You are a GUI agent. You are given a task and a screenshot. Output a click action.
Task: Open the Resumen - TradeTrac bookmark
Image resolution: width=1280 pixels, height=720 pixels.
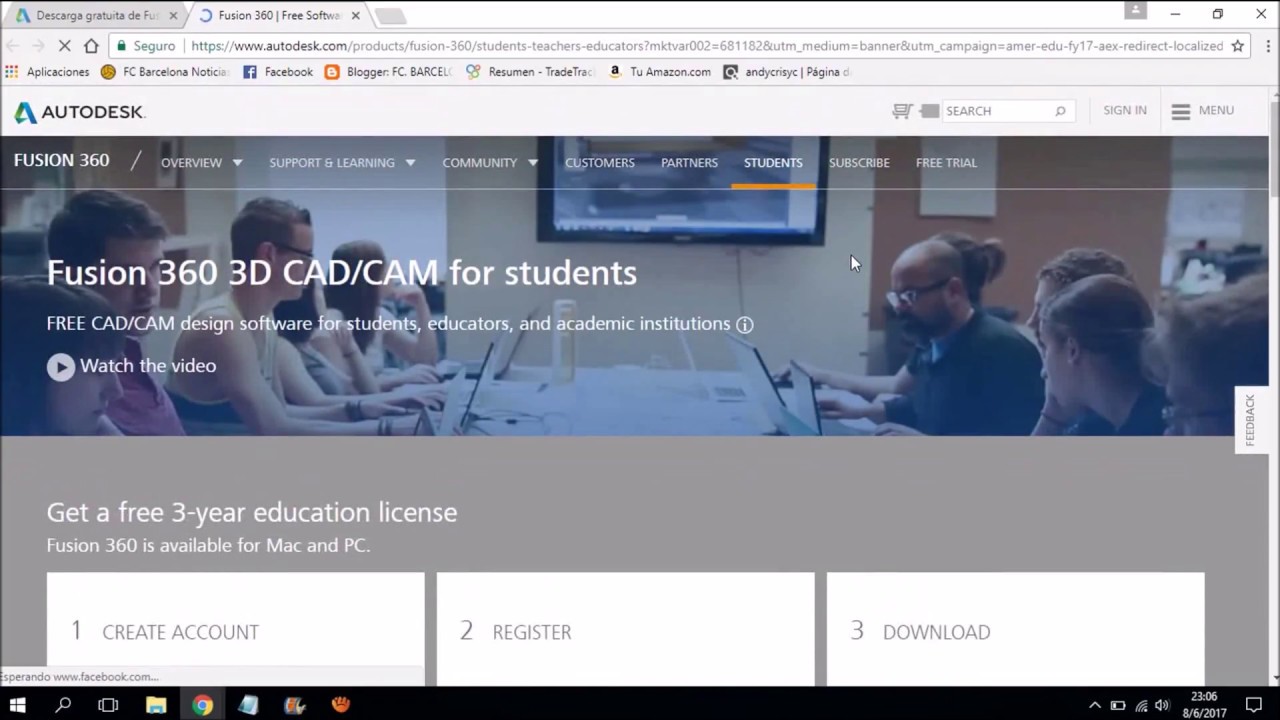click(530, 72)
